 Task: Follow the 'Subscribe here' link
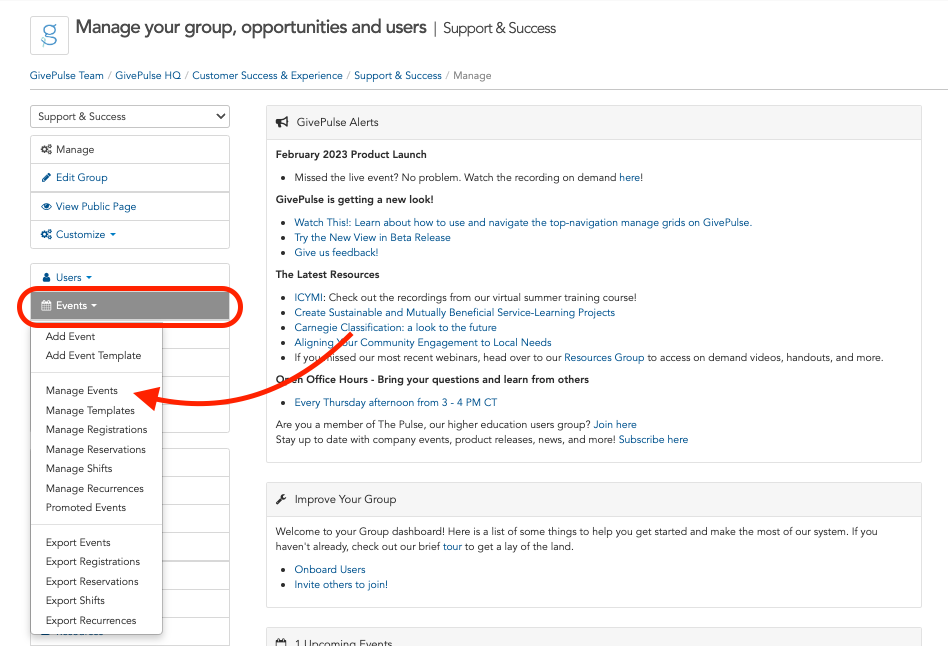coord(653,440)
